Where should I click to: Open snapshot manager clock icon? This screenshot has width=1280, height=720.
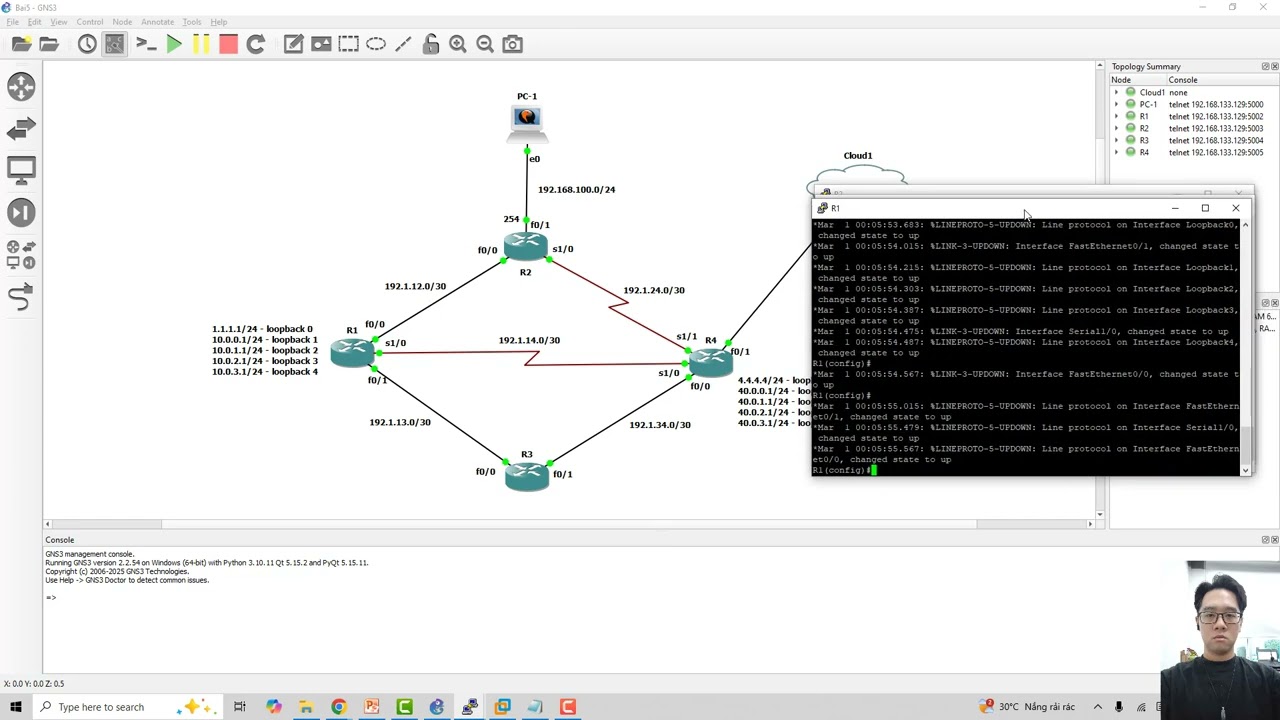pyautogui.click(x=87, y=44)
